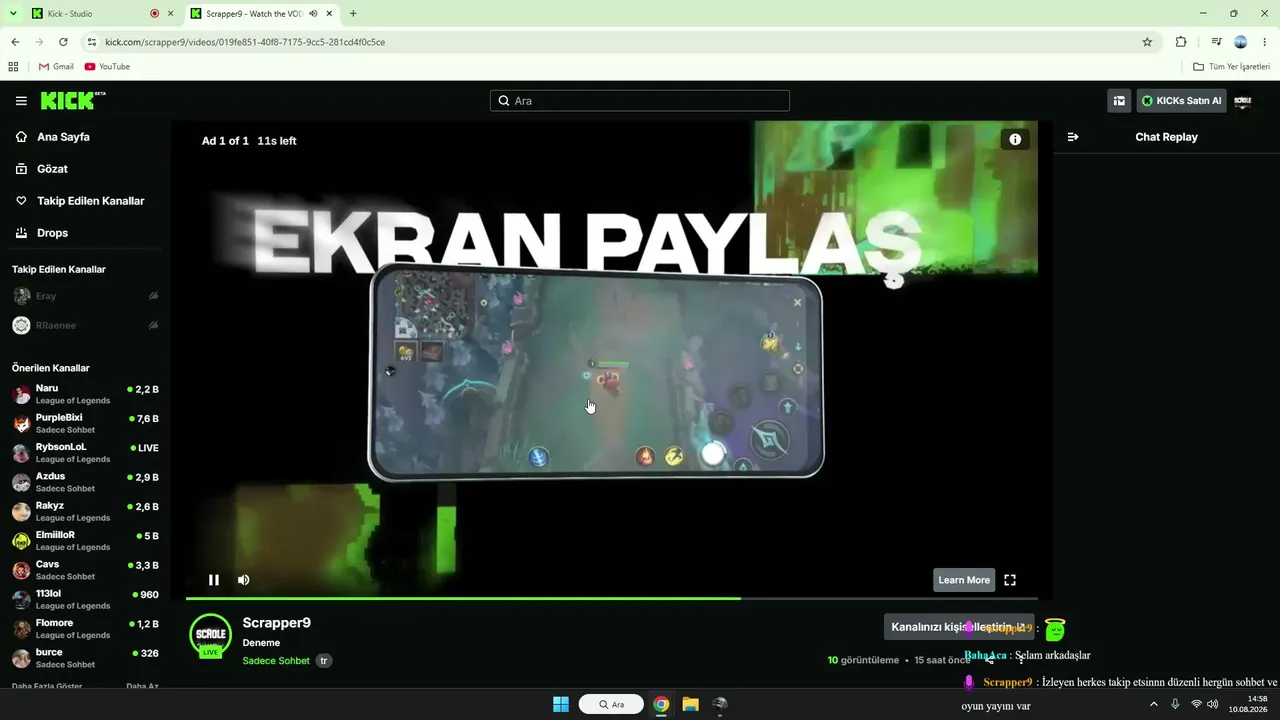Open the 113lol channel in sidebar
Viewport: 1280px width, 720px height.
pos(85,599)
